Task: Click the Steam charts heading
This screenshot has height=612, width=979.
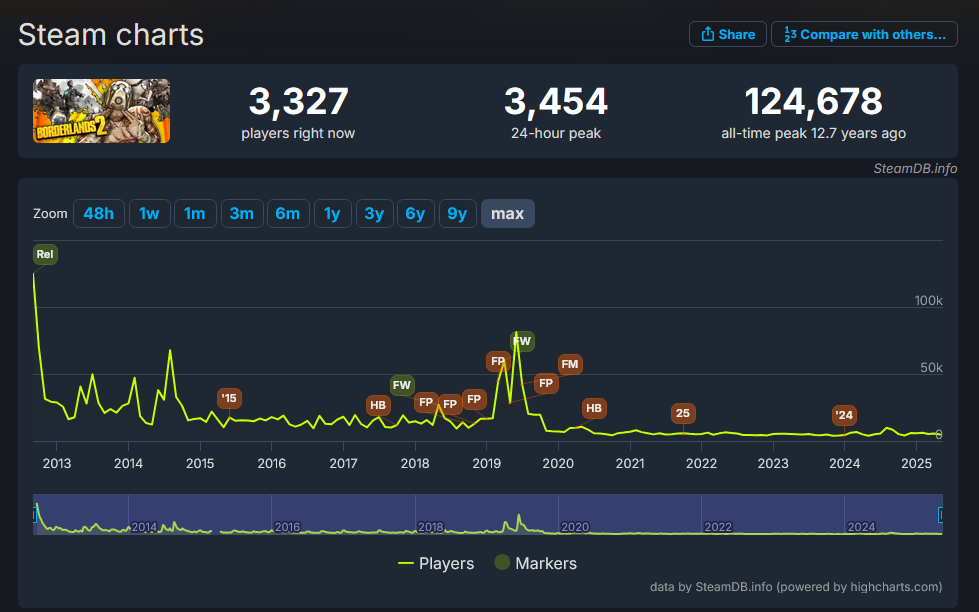Action: [111, 34]
